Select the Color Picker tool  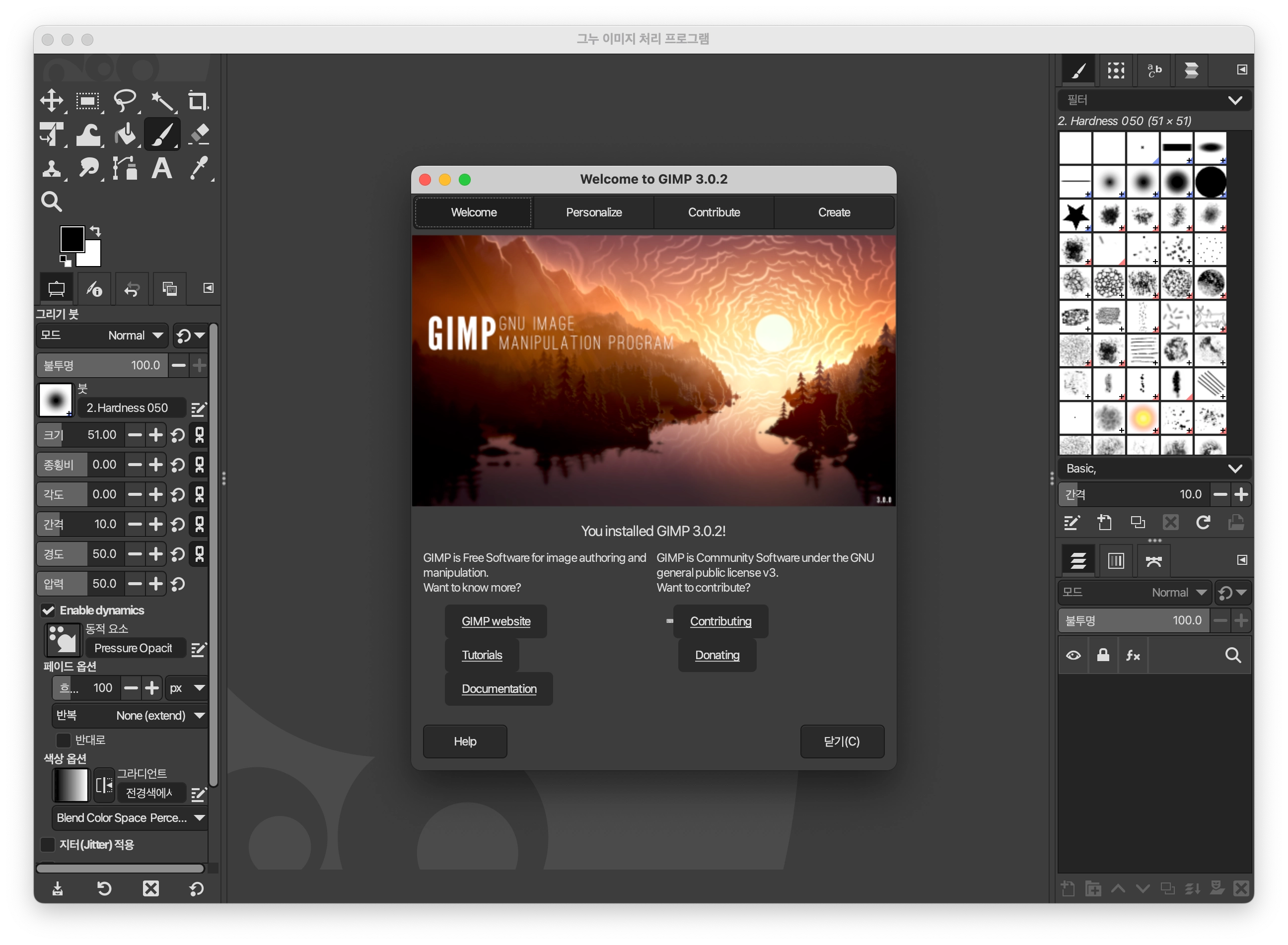point(199,169)
